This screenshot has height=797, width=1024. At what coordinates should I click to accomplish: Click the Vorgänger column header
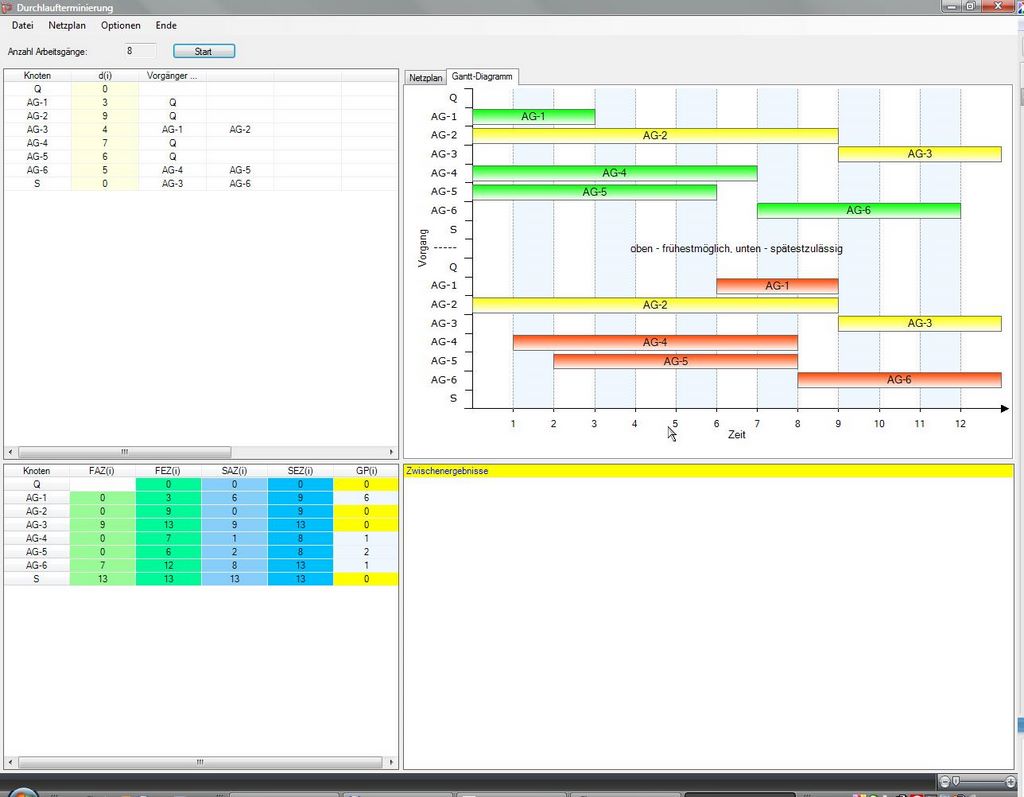click(172, 75)
